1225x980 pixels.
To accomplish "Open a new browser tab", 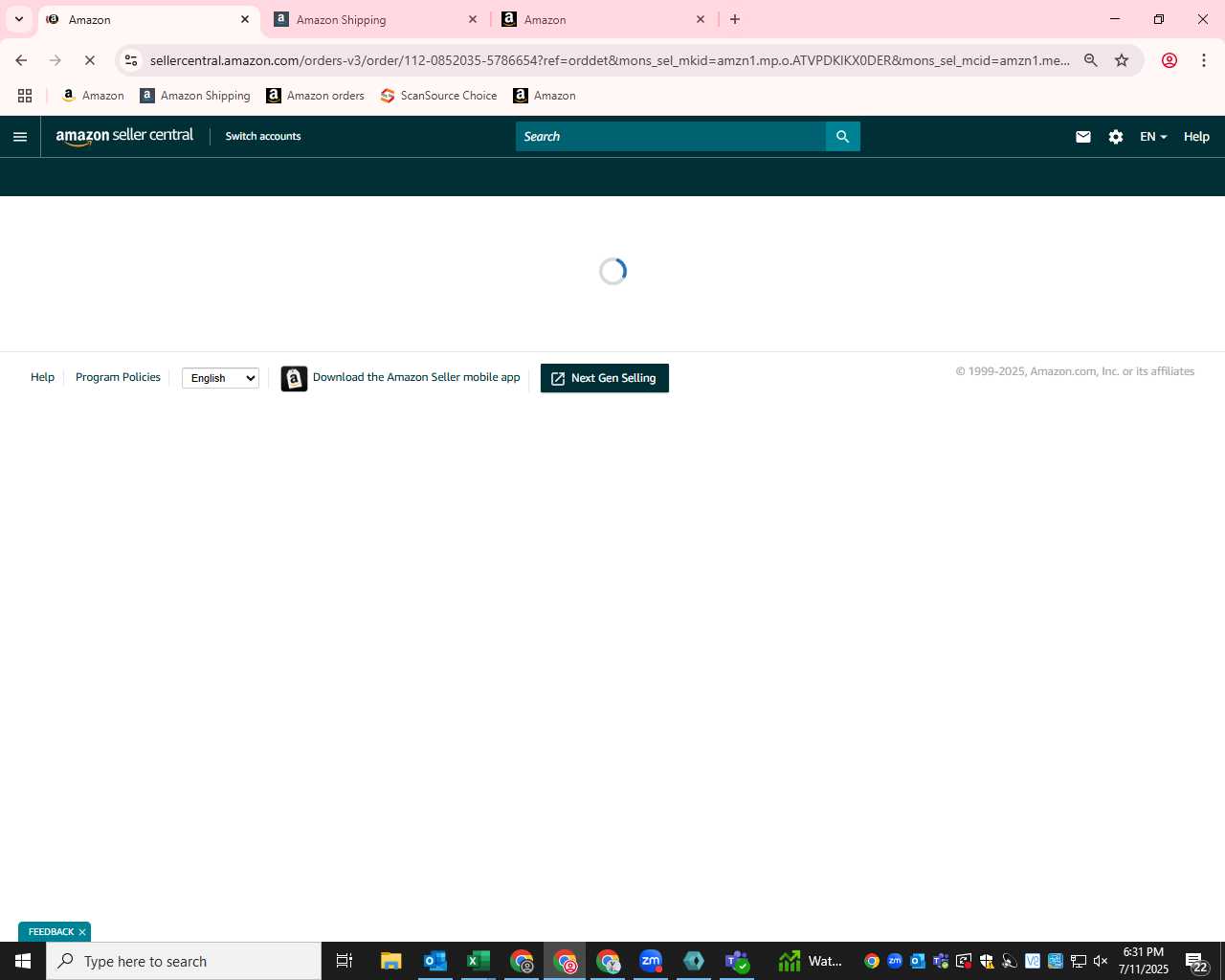I will 735,19.
